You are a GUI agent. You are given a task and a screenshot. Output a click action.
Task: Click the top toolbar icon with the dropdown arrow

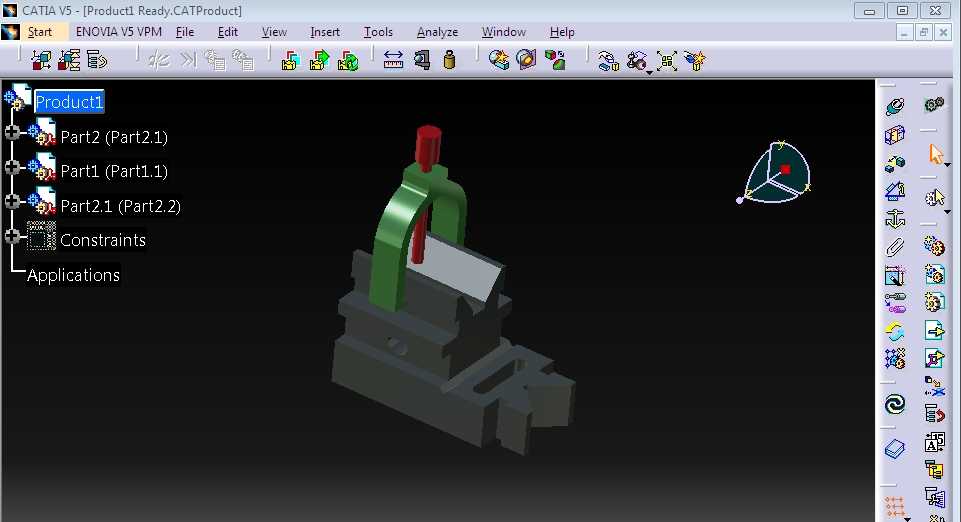pyautogui.click(x=637, y=61)
